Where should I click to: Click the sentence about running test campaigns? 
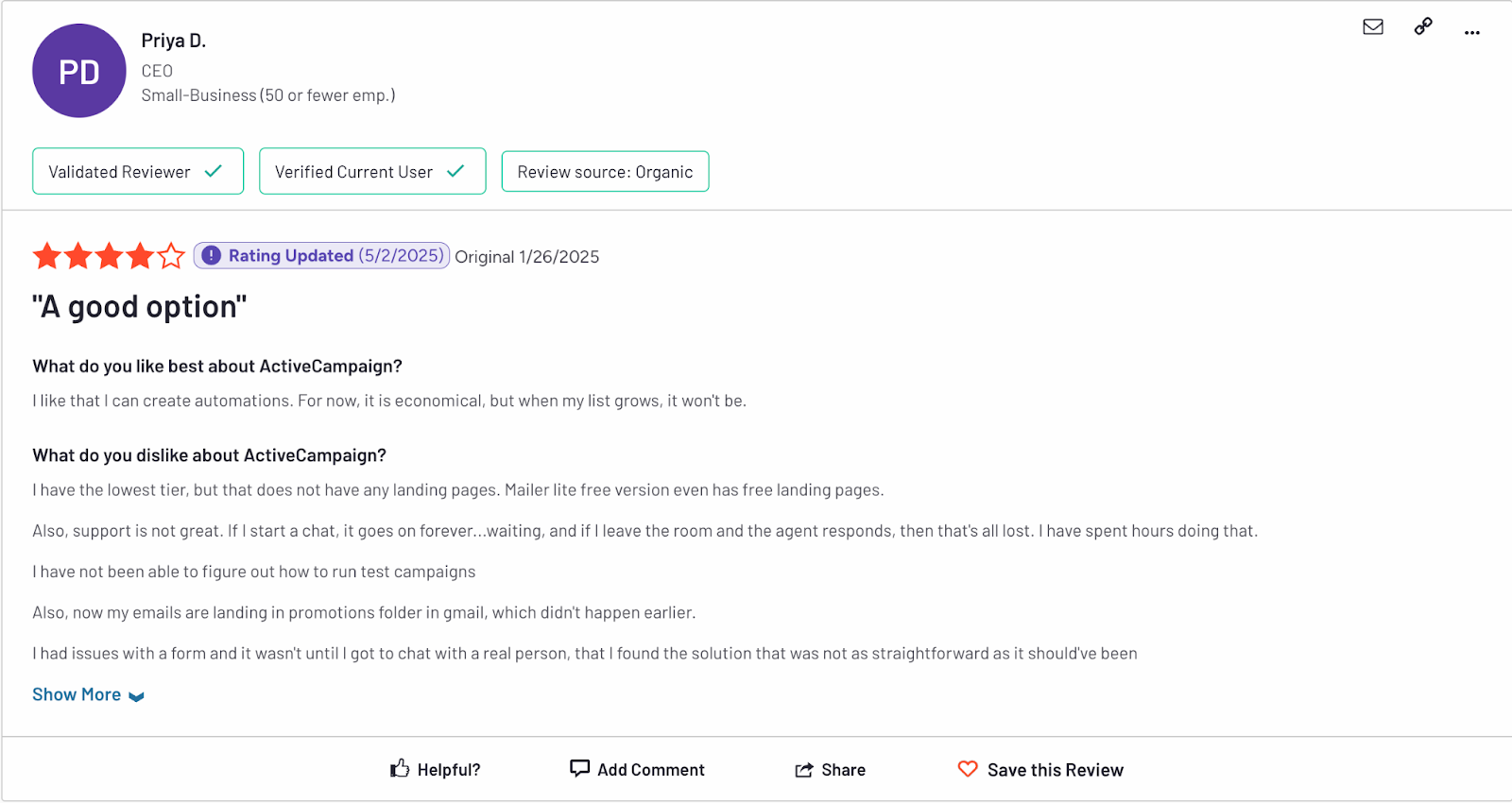(254, 572)
